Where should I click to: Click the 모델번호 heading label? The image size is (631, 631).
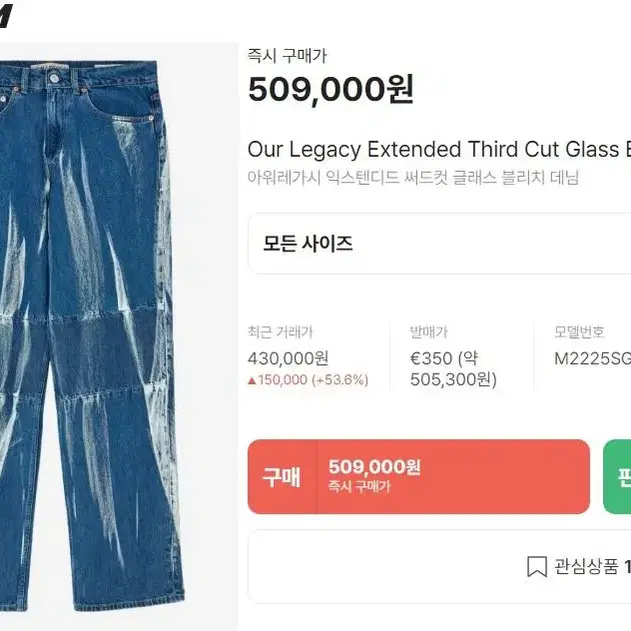(x=579, y=332)
